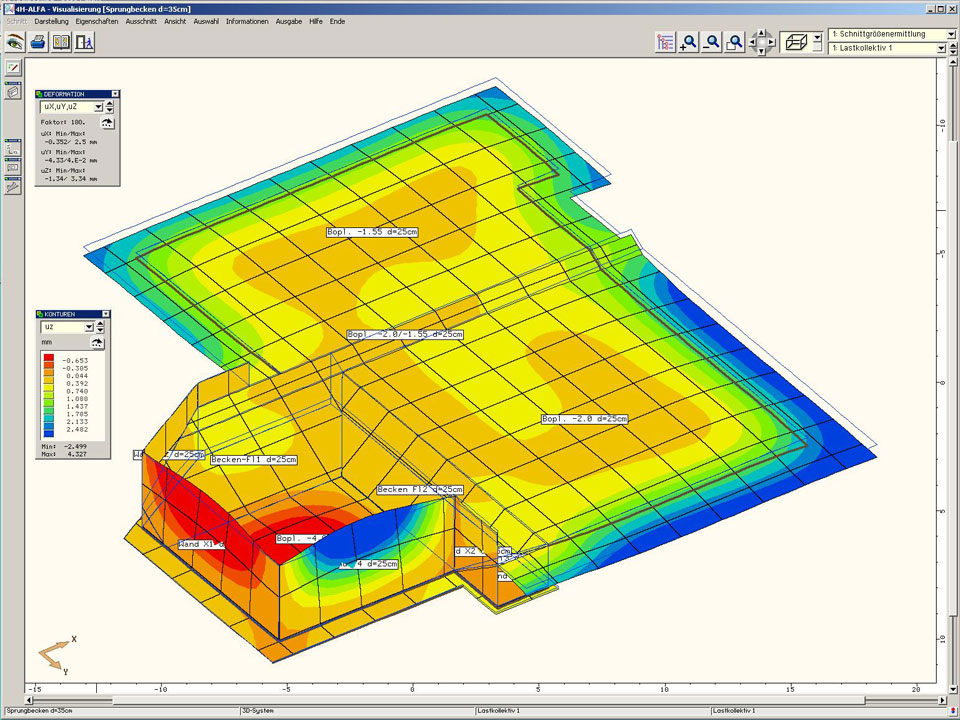Screen dimensions: 960x720
Task: Toggle the pencil tool in left sidebar
Action: (13, 69)
